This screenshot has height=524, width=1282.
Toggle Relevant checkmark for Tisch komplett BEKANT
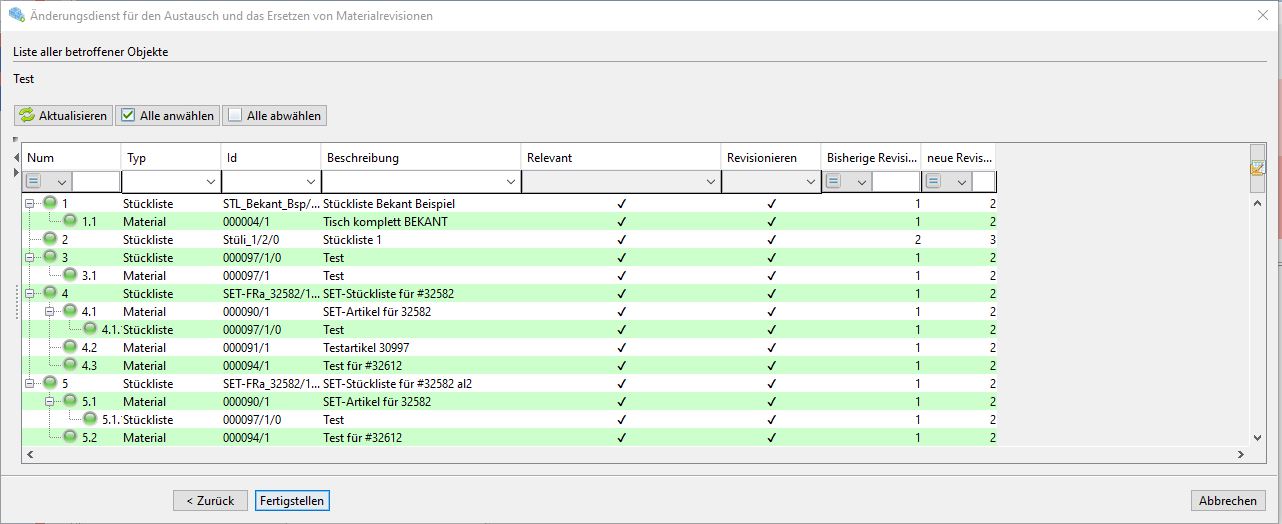point(621,222)
